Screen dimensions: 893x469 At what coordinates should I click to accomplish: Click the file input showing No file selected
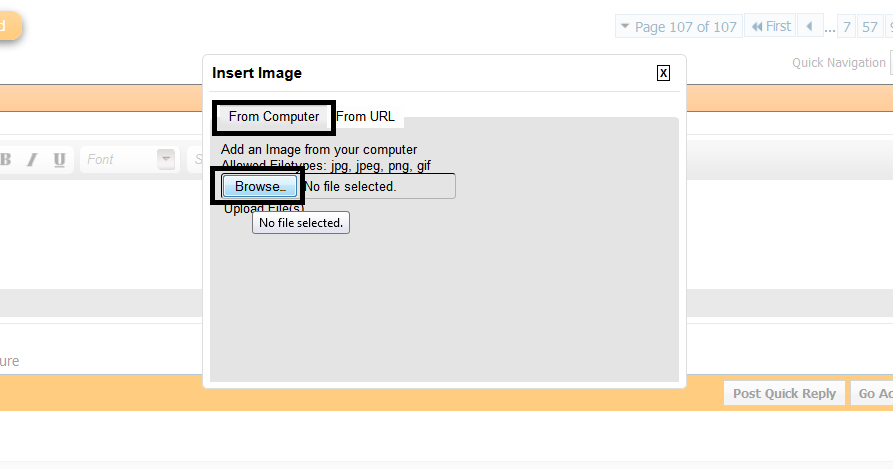click(x=338, y=186)
